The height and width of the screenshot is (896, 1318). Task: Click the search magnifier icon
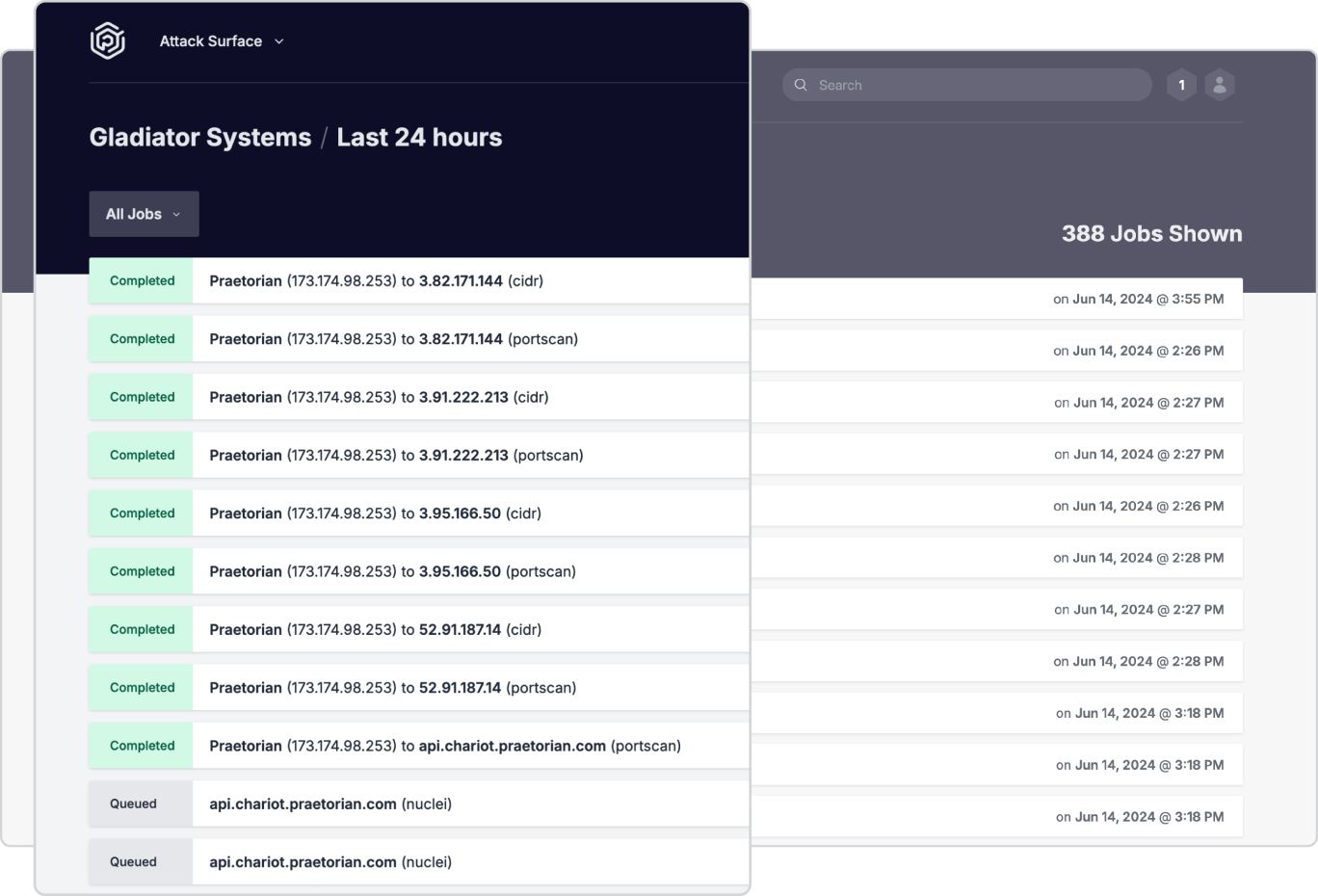point(801,85)
